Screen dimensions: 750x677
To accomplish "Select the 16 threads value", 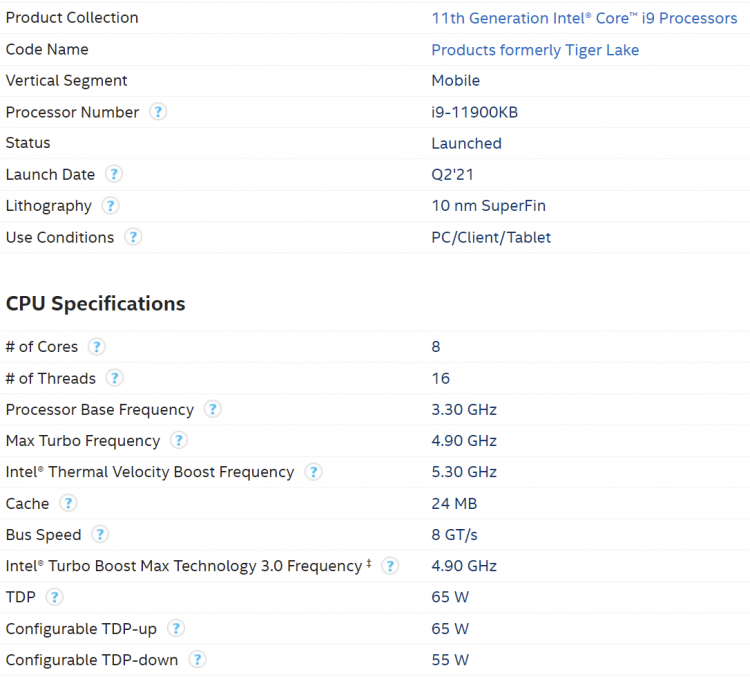I will pyautogui.click(x=441, y=378).
